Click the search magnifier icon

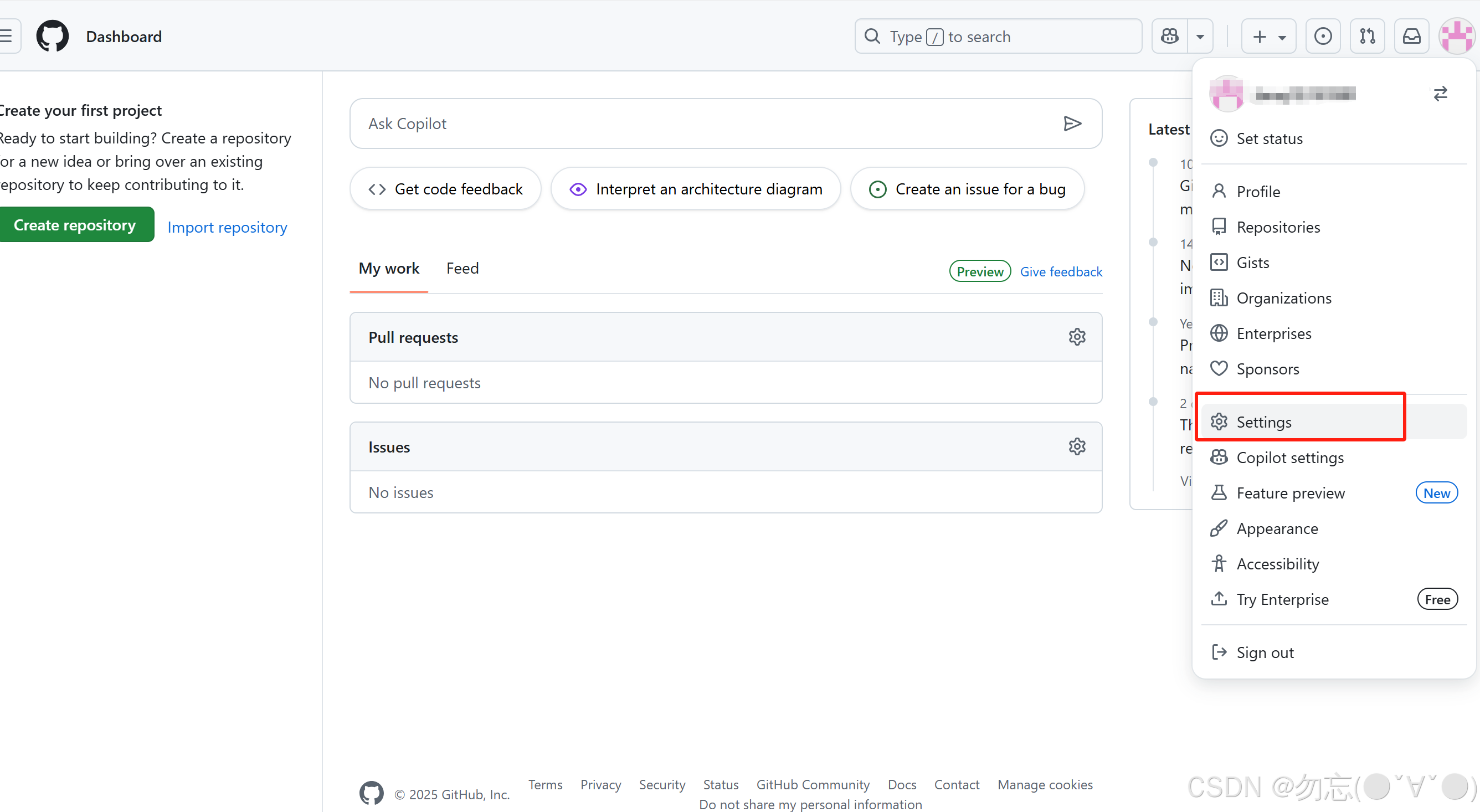[x=872, y=35]
